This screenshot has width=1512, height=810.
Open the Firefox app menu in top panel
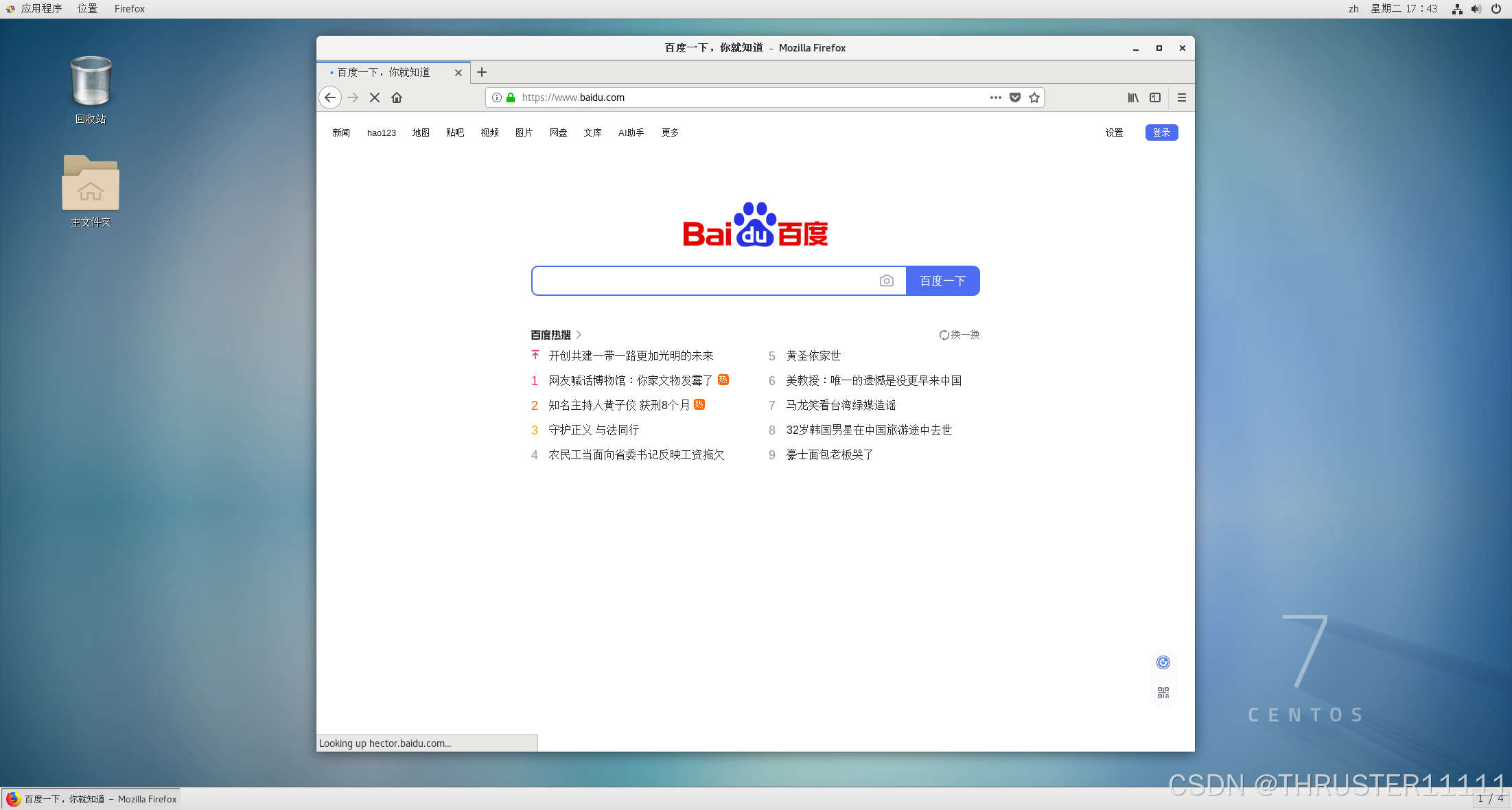tap(130, 9)
